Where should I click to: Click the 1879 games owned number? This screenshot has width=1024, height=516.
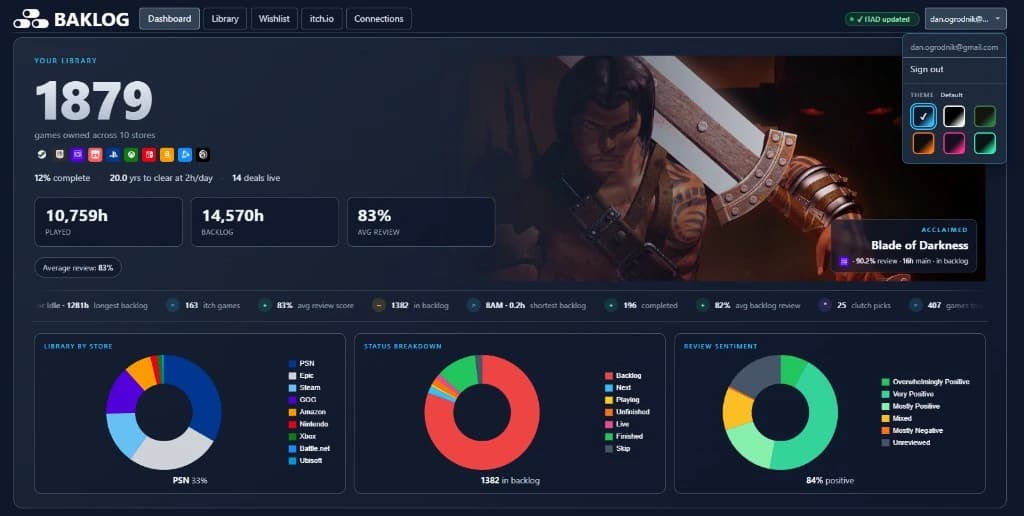pos(93,101)
